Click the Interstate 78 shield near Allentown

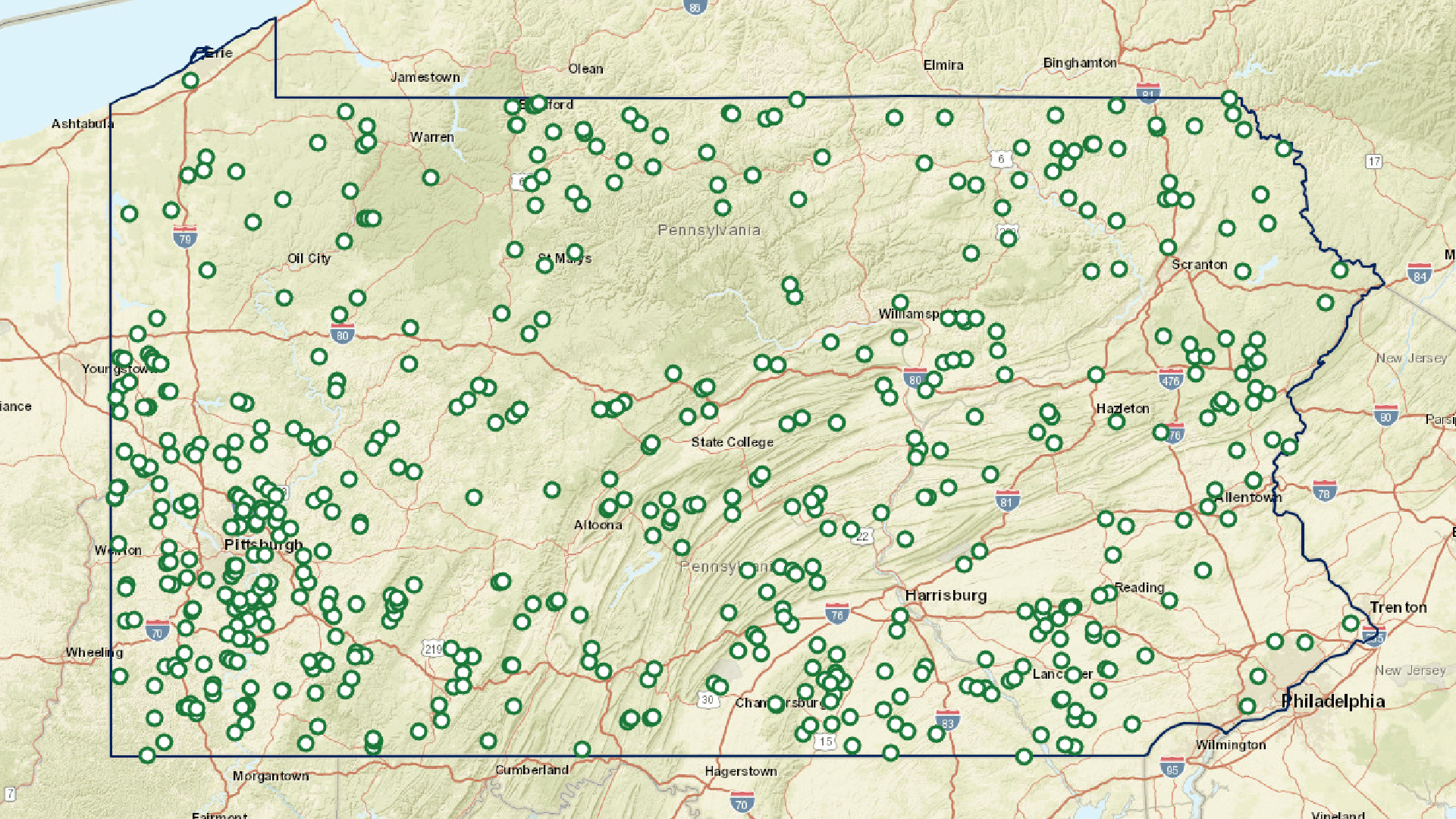pos(1324,492)
